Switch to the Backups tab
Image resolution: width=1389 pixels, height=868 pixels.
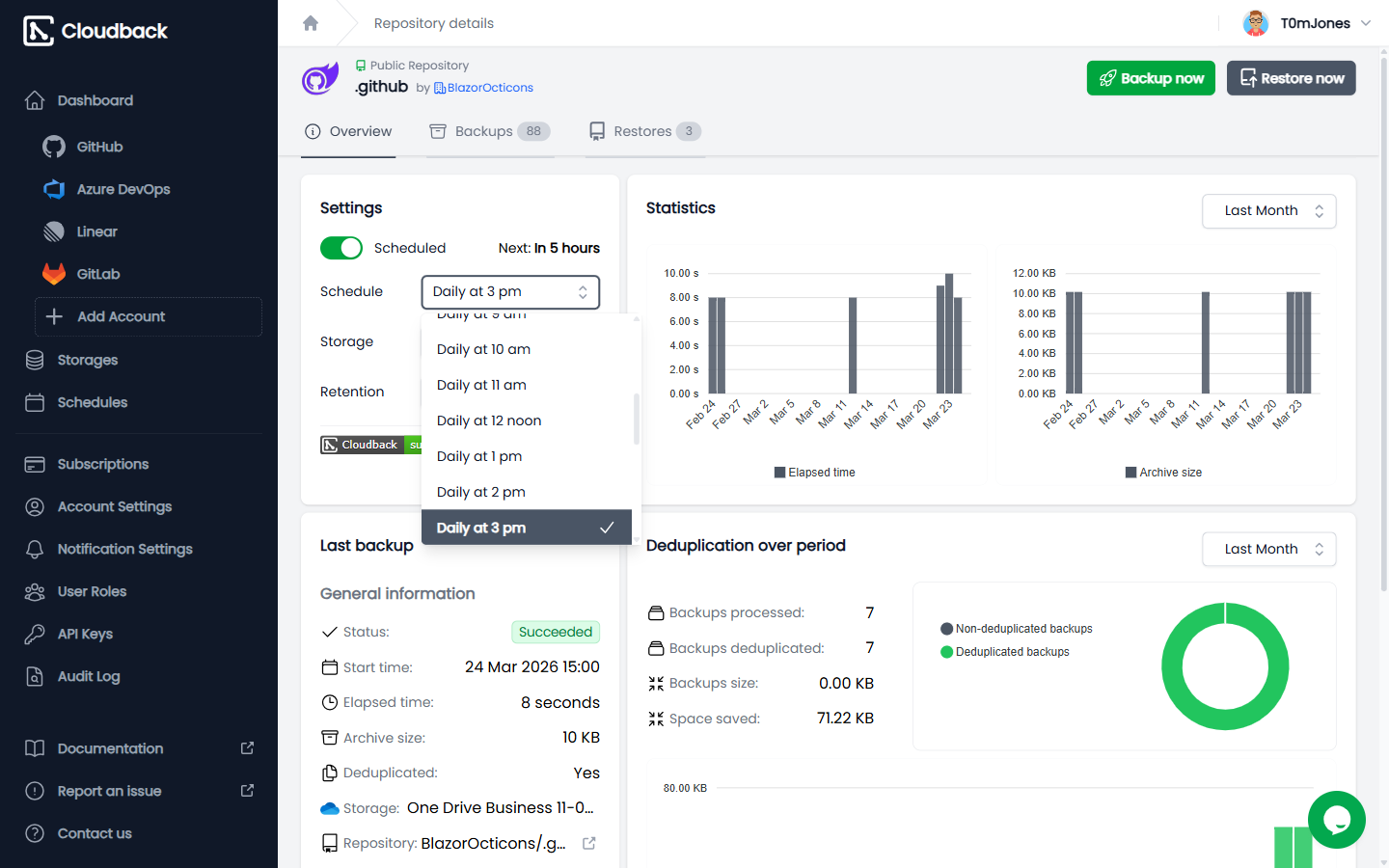click(x=490, y=131)
